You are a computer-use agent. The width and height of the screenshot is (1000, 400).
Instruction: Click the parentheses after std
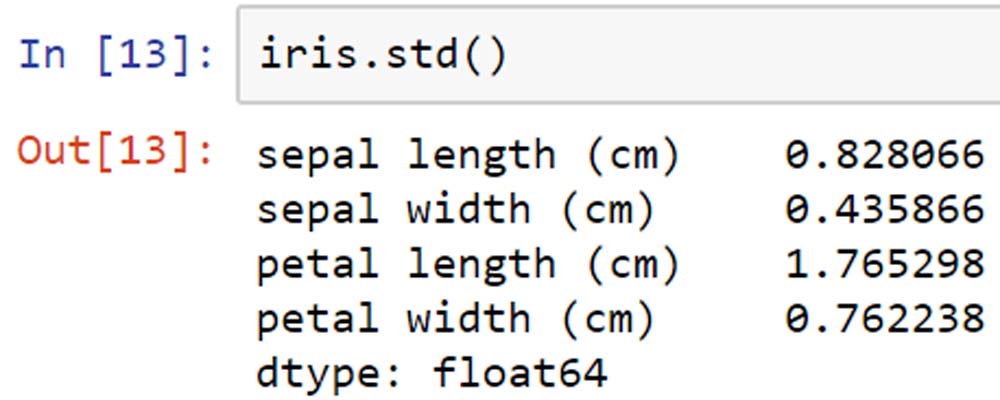(483, 56)
